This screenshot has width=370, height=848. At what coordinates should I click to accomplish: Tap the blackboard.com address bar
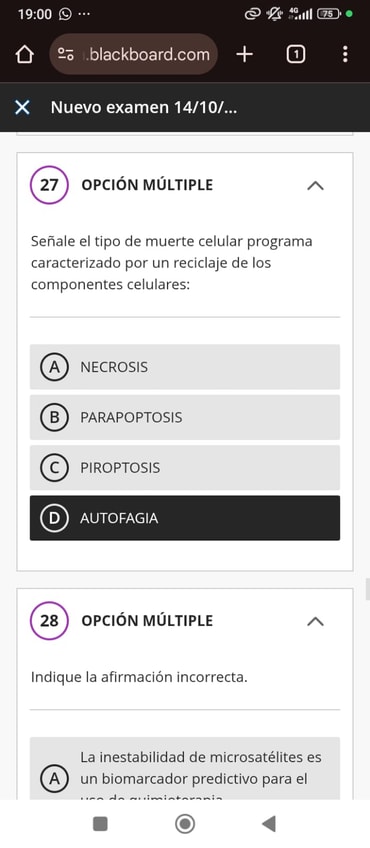coord(134,54)
